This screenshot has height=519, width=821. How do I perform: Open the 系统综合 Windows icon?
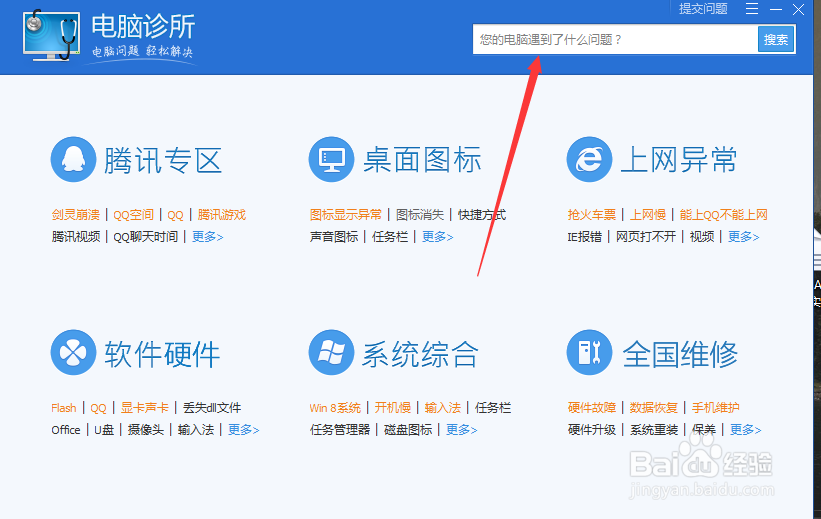click(x=331, y=352)
